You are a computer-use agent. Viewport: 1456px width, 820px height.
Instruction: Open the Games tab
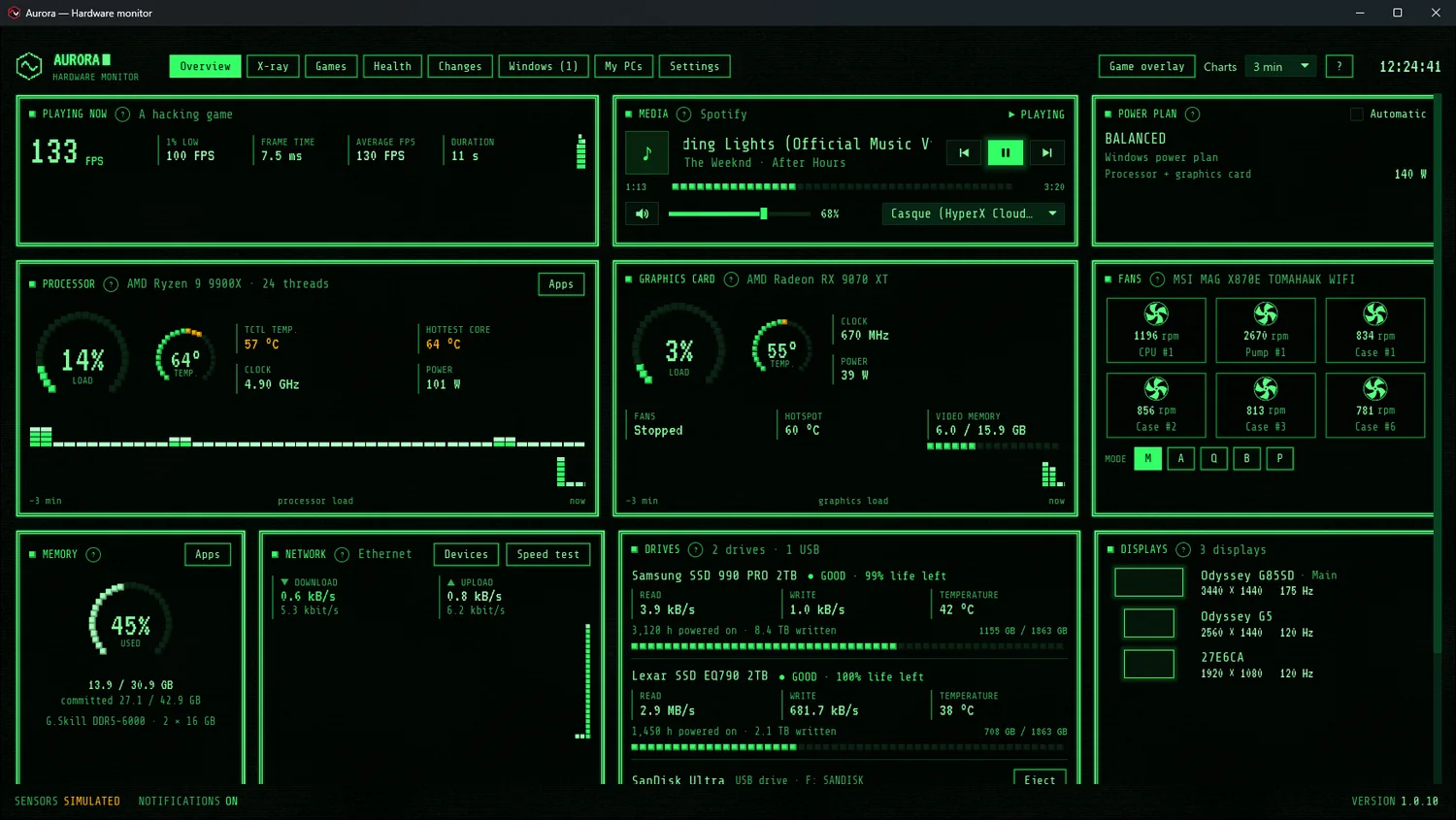331,66
